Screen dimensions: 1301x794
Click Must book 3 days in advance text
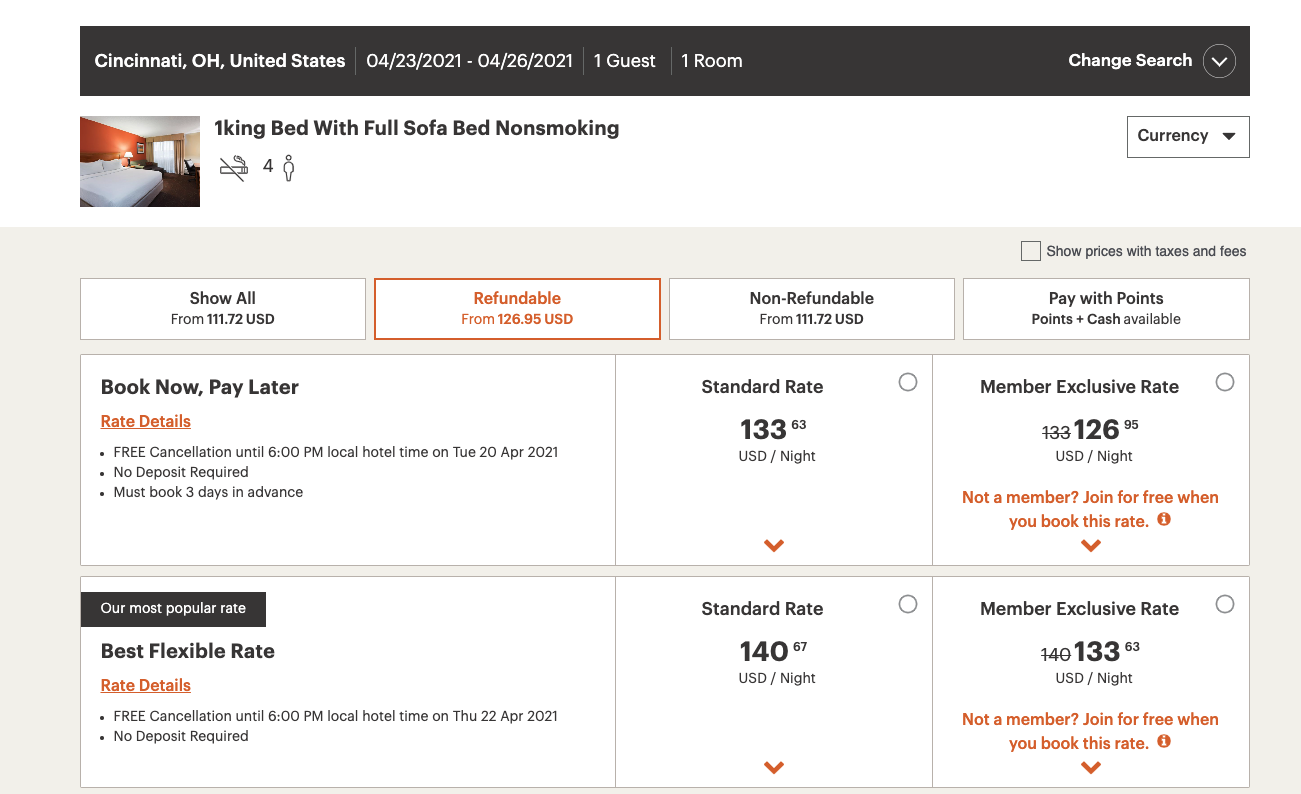(208, 492)
